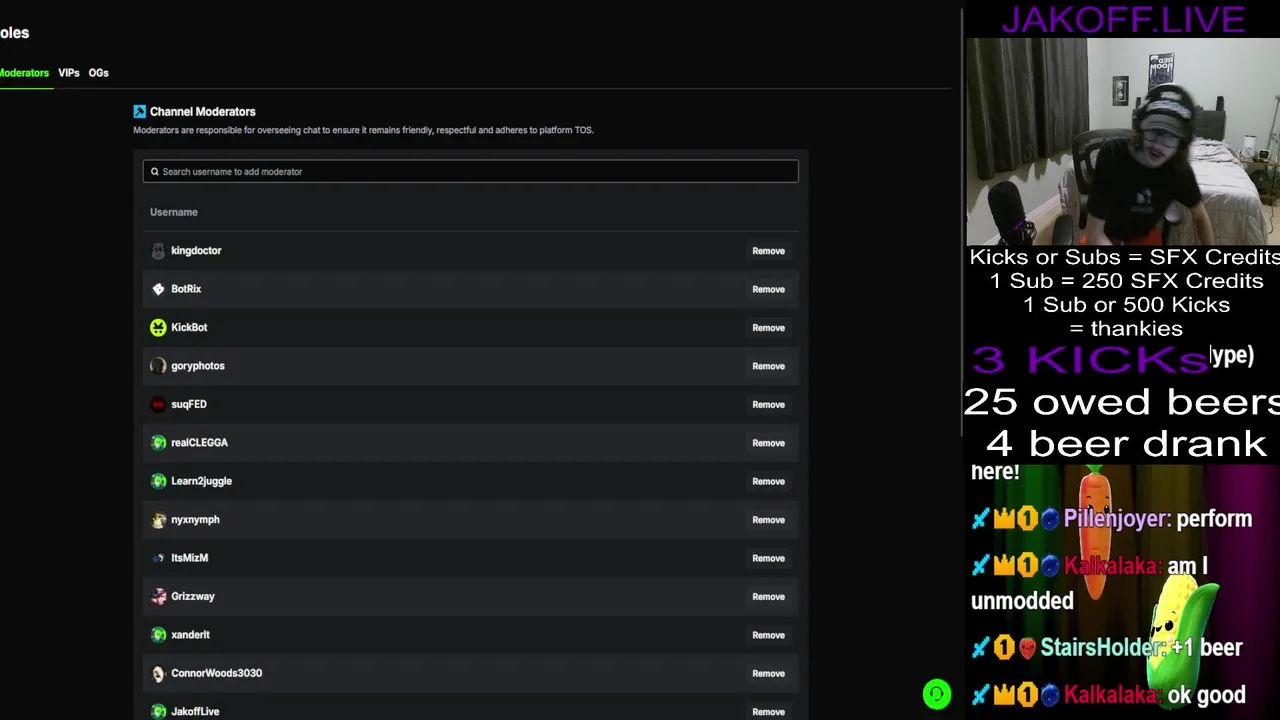
Task: Switch to the Moderators tab
Action: 24,73
